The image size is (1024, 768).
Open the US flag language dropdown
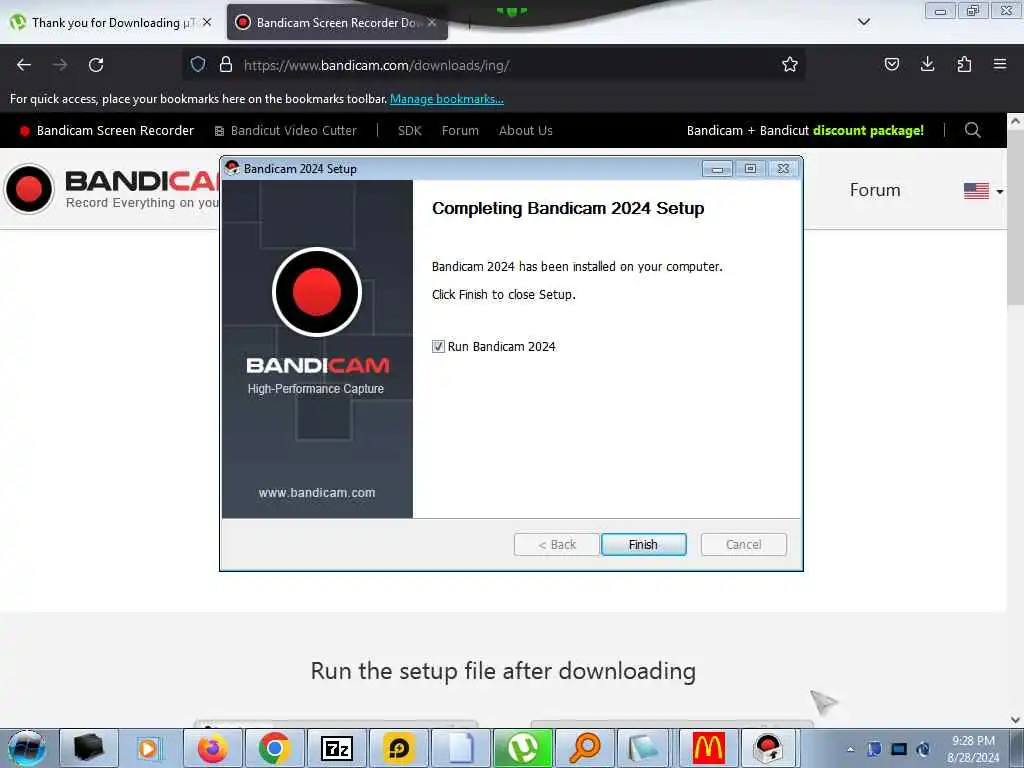[x=983, y=191]
